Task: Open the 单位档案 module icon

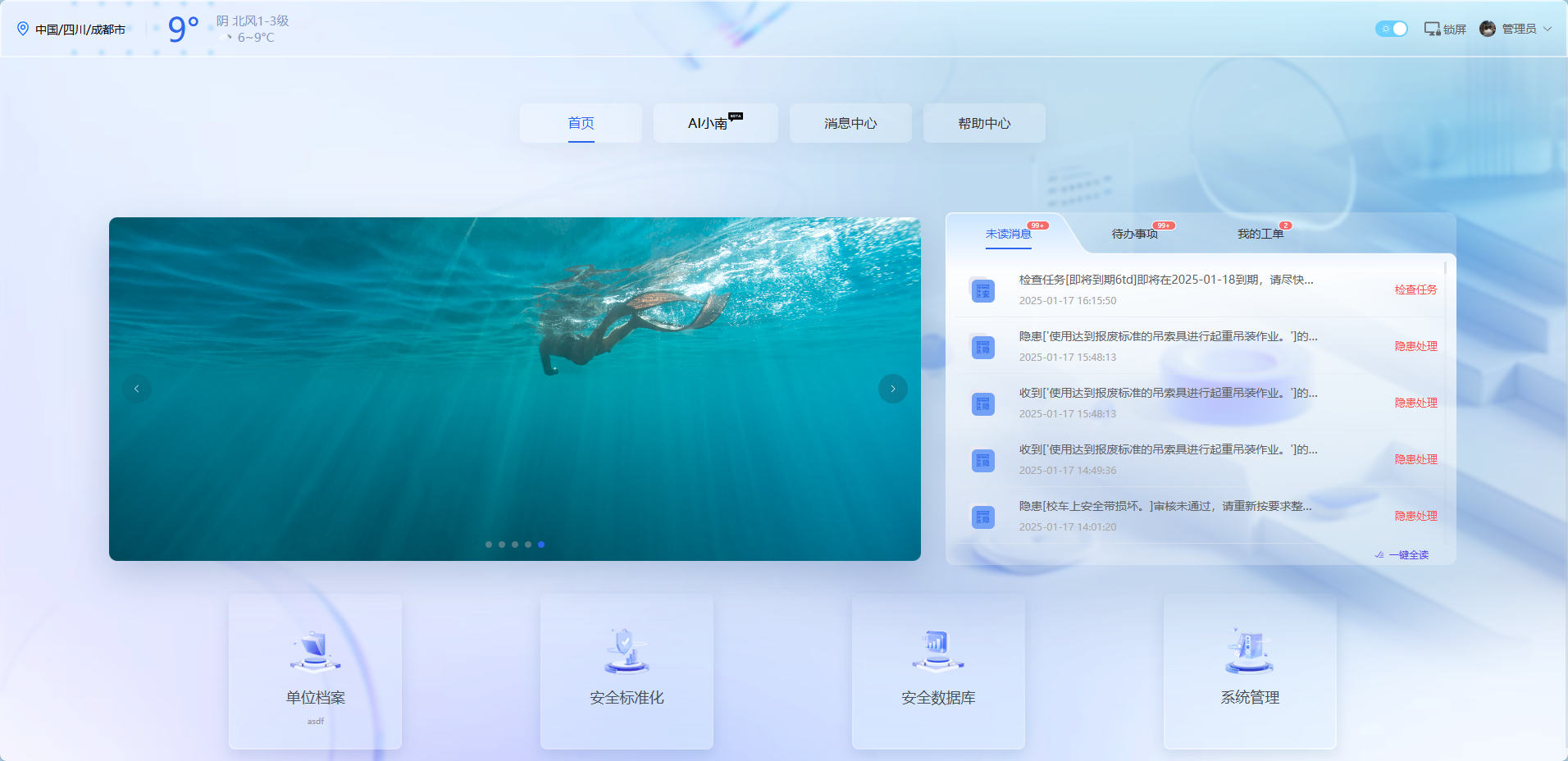Action: pos(315,651)
